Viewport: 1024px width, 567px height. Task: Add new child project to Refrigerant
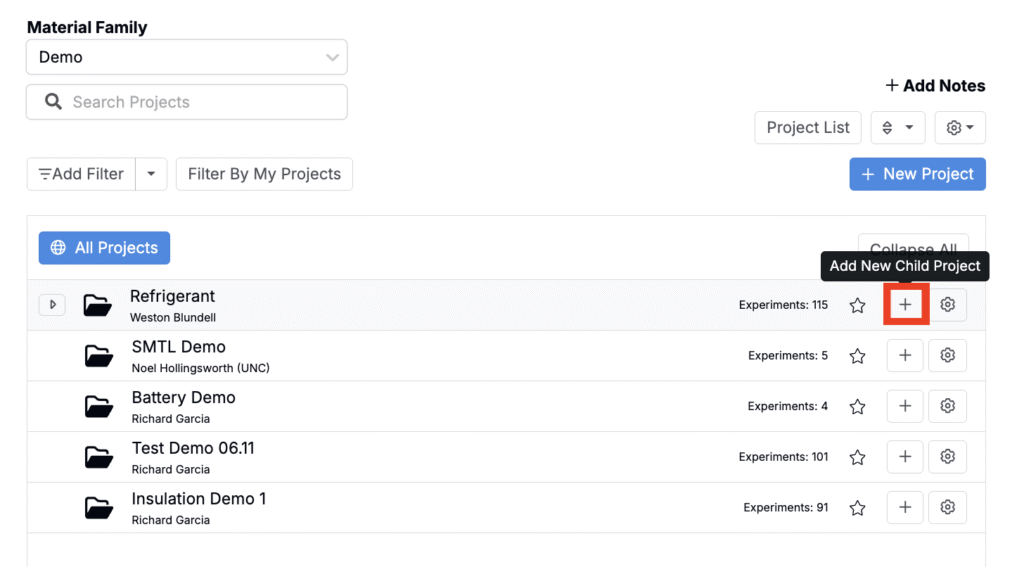click(x=905, y=304)
